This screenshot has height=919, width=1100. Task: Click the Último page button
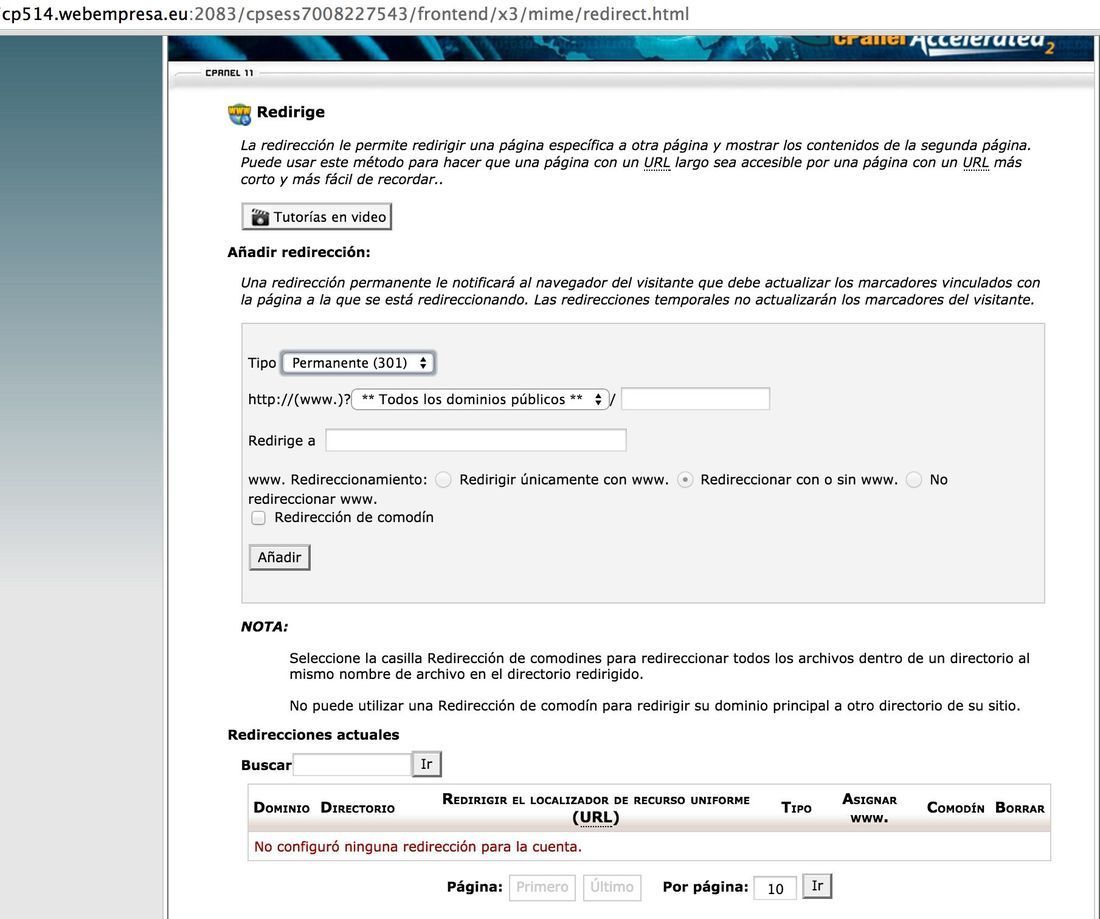612,887
